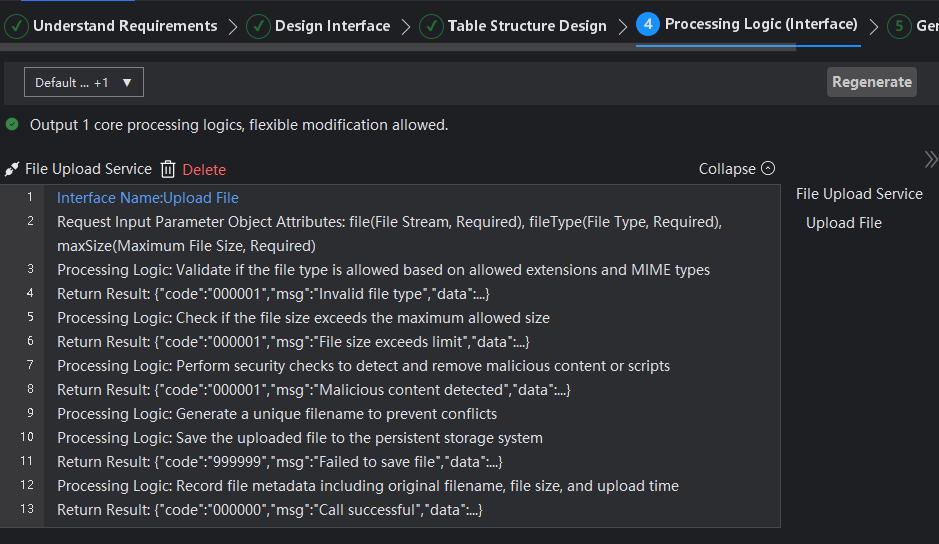Click the wrench icon next to File Upload Service
Screen dimensions: 939x544
pyautogui.click(x=12, y=170)
